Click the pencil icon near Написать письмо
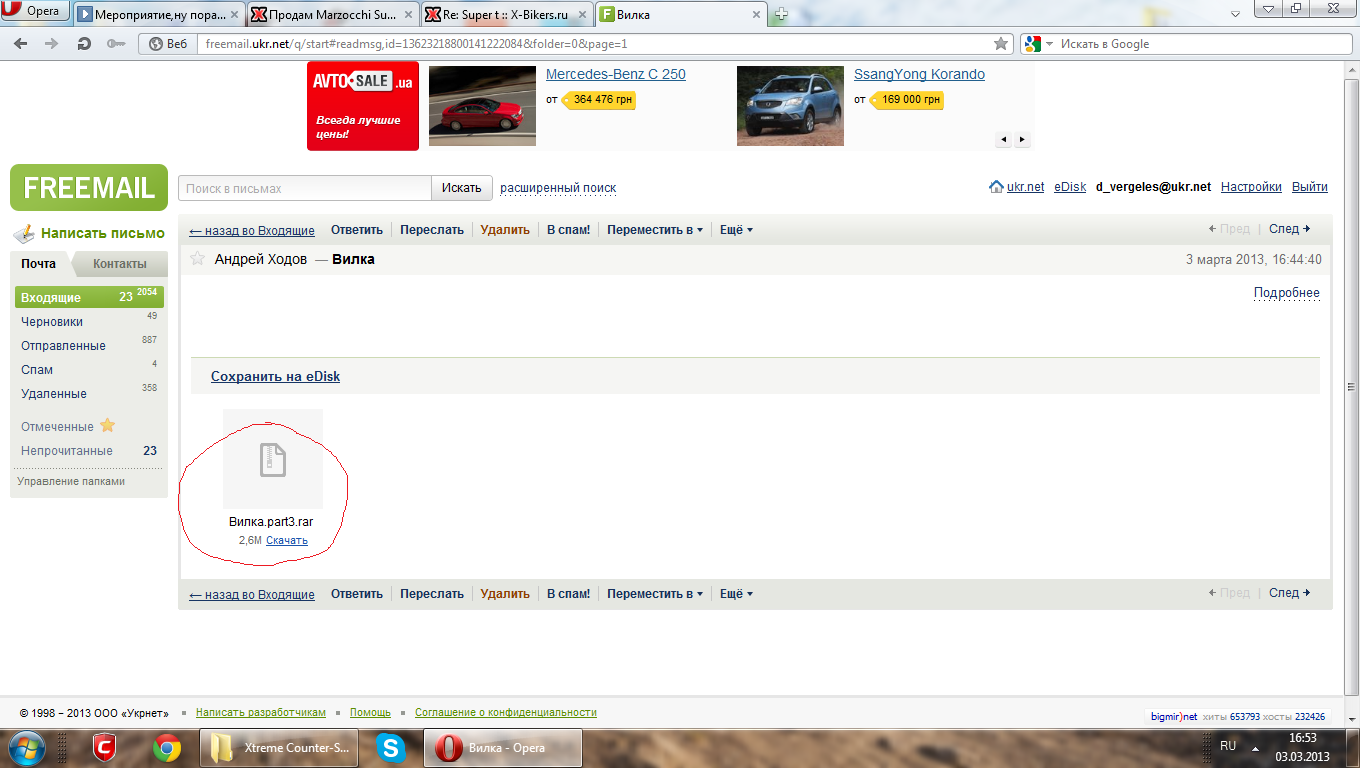This screenshot has width=1360, height=768. 23,234
